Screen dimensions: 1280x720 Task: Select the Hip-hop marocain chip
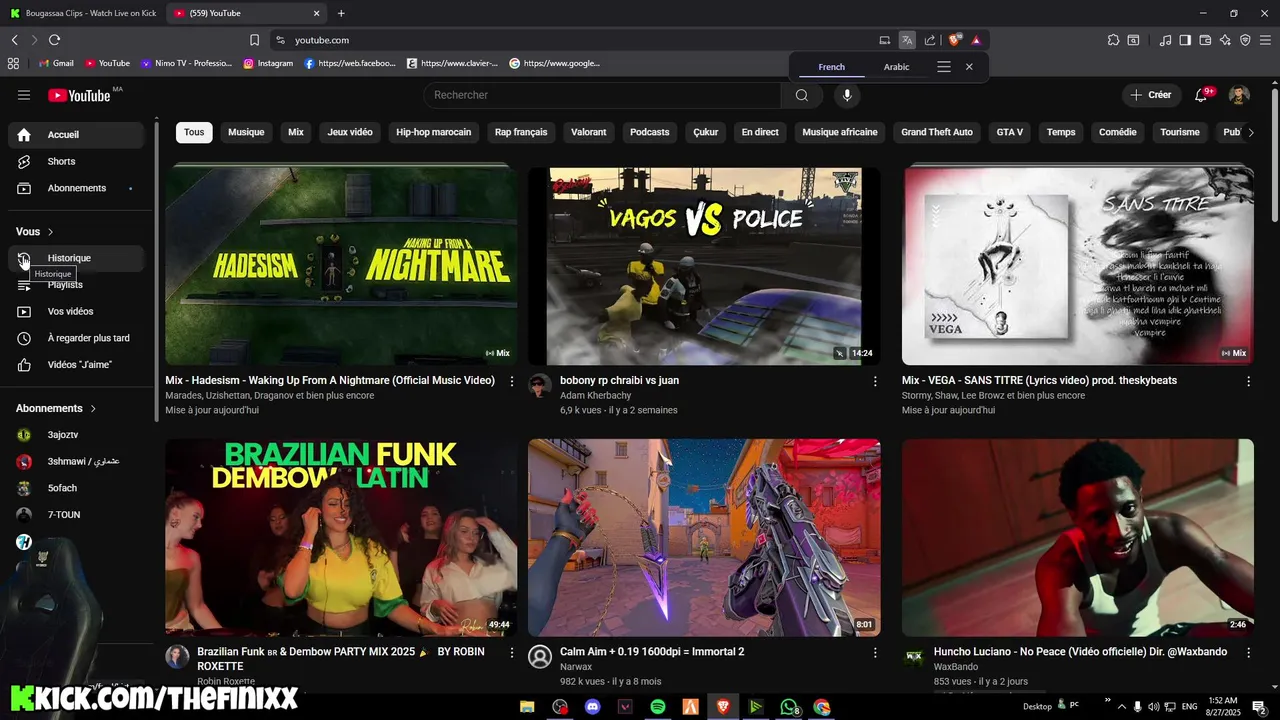coord(433,132)
